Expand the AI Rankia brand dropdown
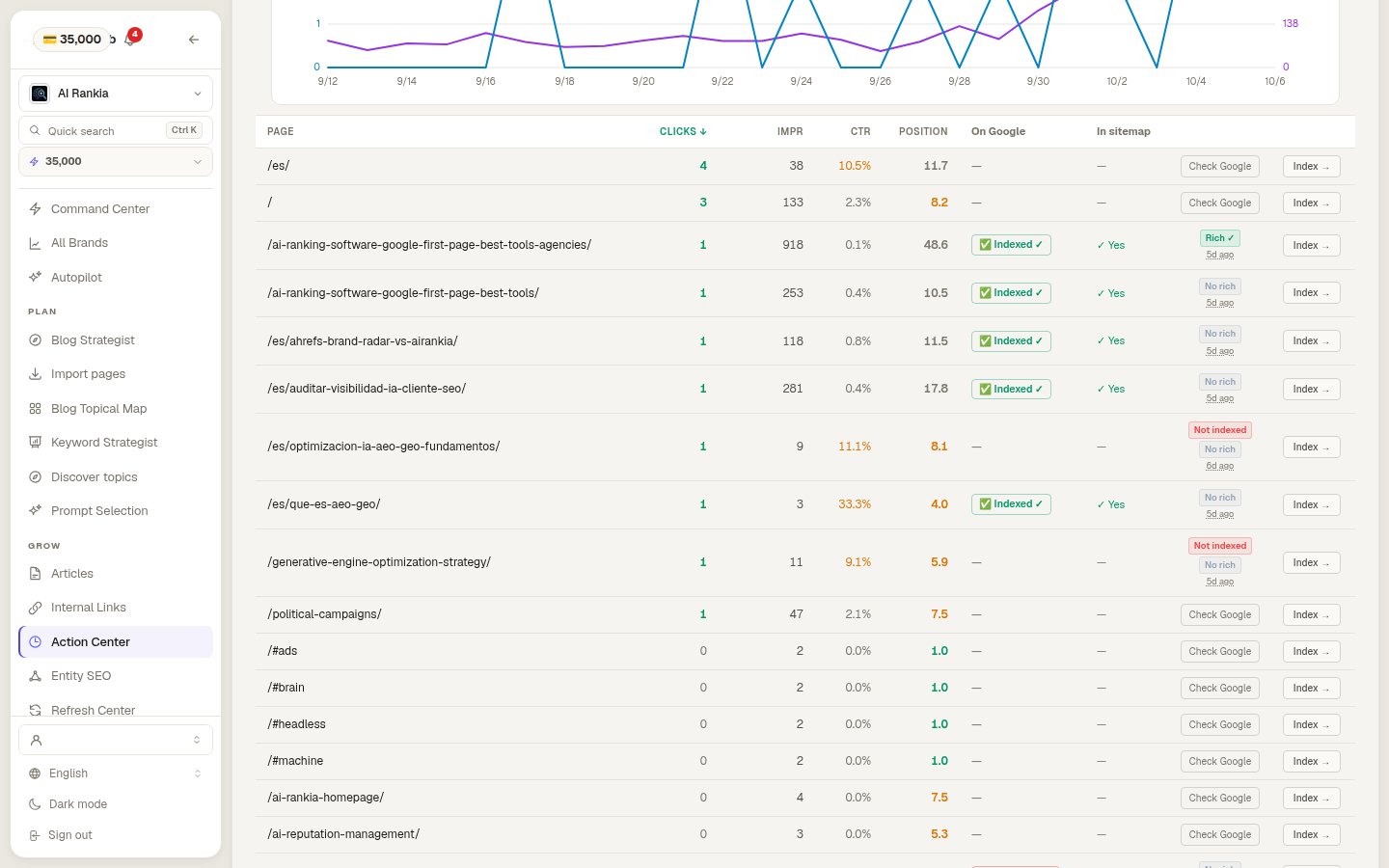The width and height of the screenshot is (1389, 868). point(116,94)
